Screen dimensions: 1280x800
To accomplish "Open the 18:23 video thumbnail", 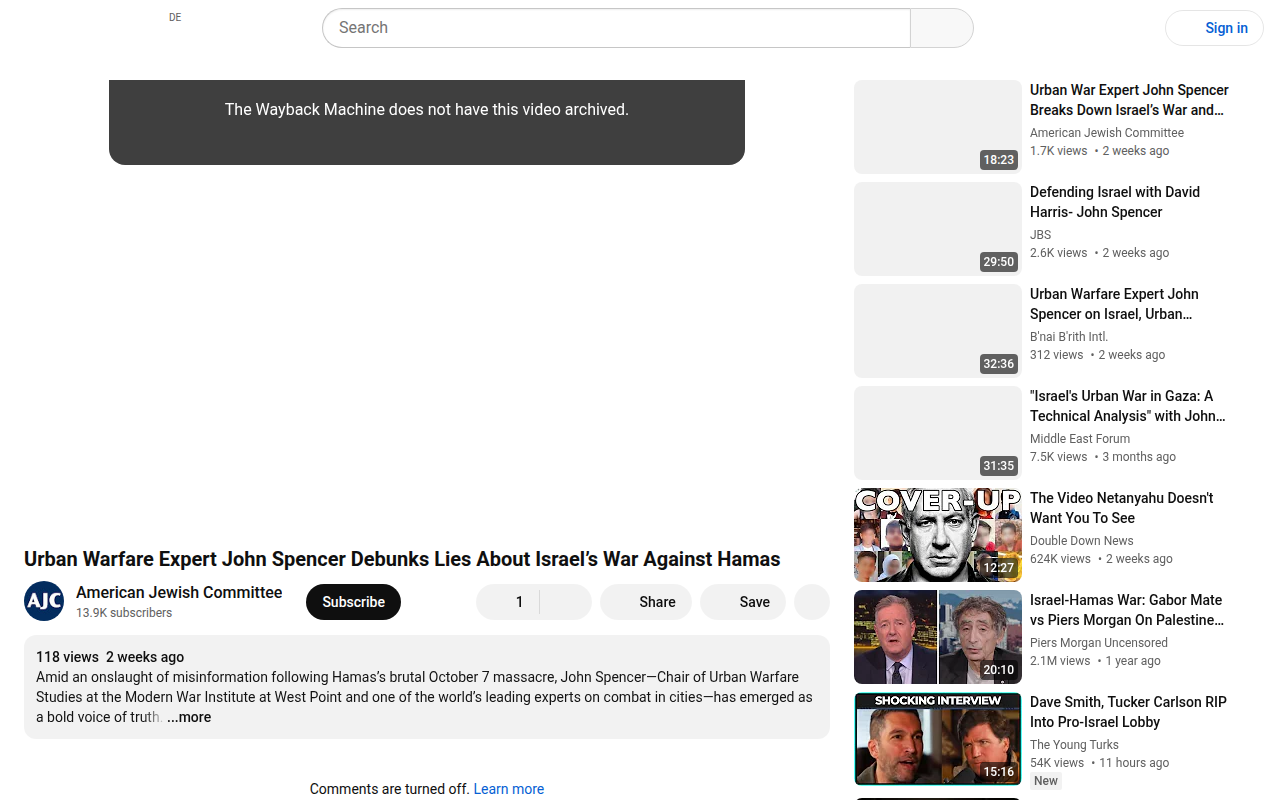I will pos(938,127).
